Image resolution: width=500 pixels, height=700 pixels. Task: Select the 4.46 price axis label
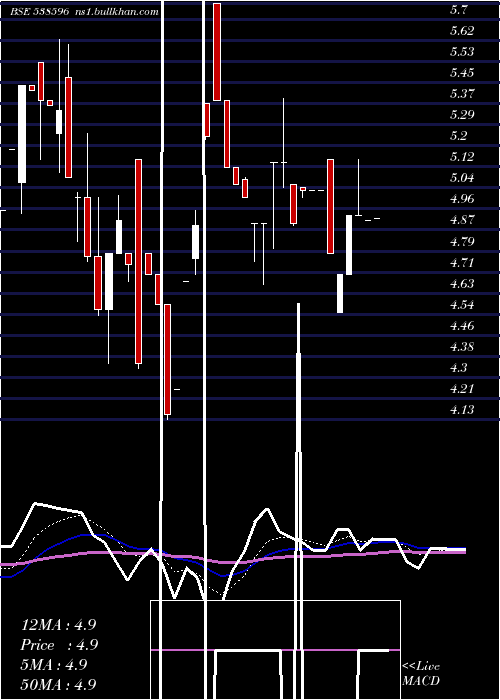(x=462, y=325)
